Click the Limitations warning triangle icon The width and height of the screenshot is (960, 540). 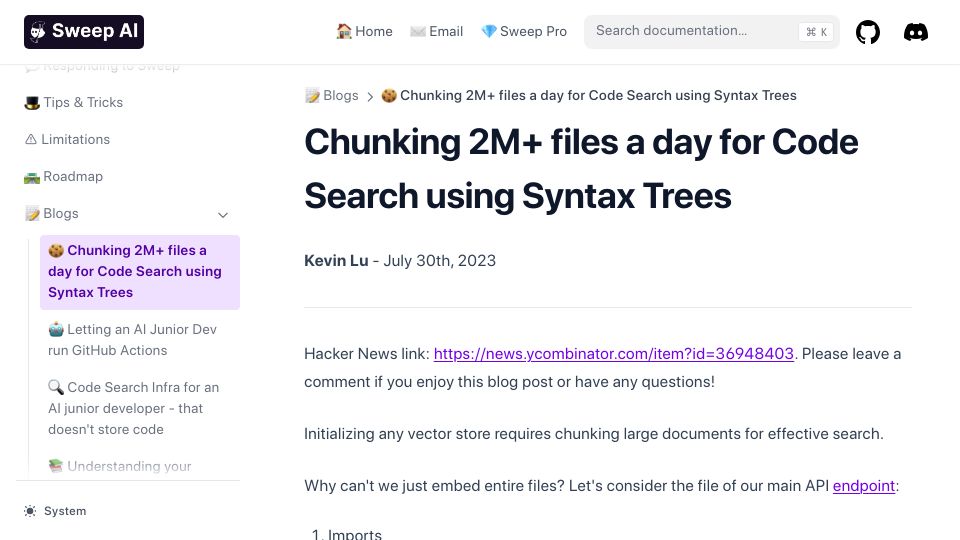(x=31, y=140)
